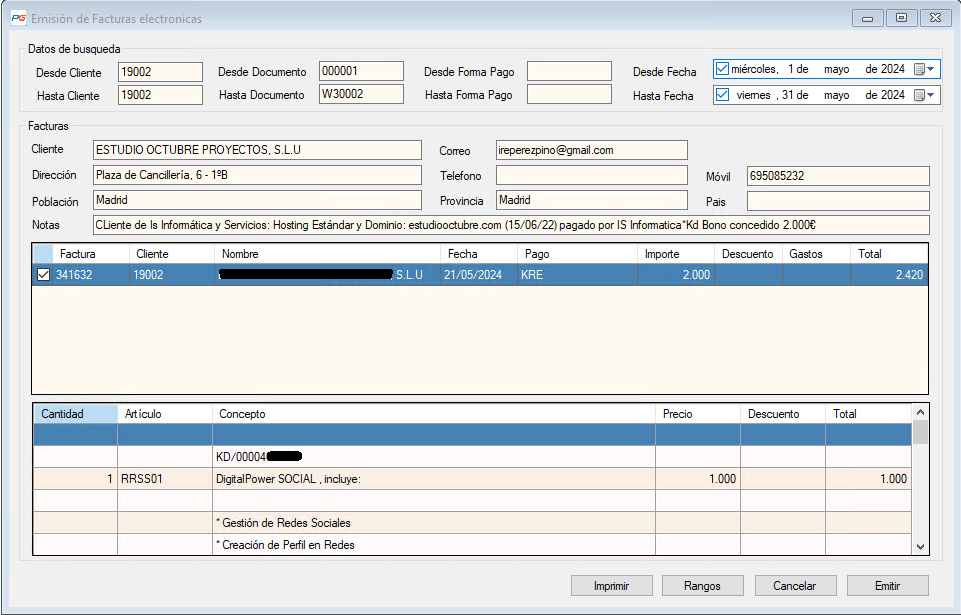This screenshot has height=615, width=961.
Task: Focus the Desde Cliente field
Action: click(x=160, y=72)
